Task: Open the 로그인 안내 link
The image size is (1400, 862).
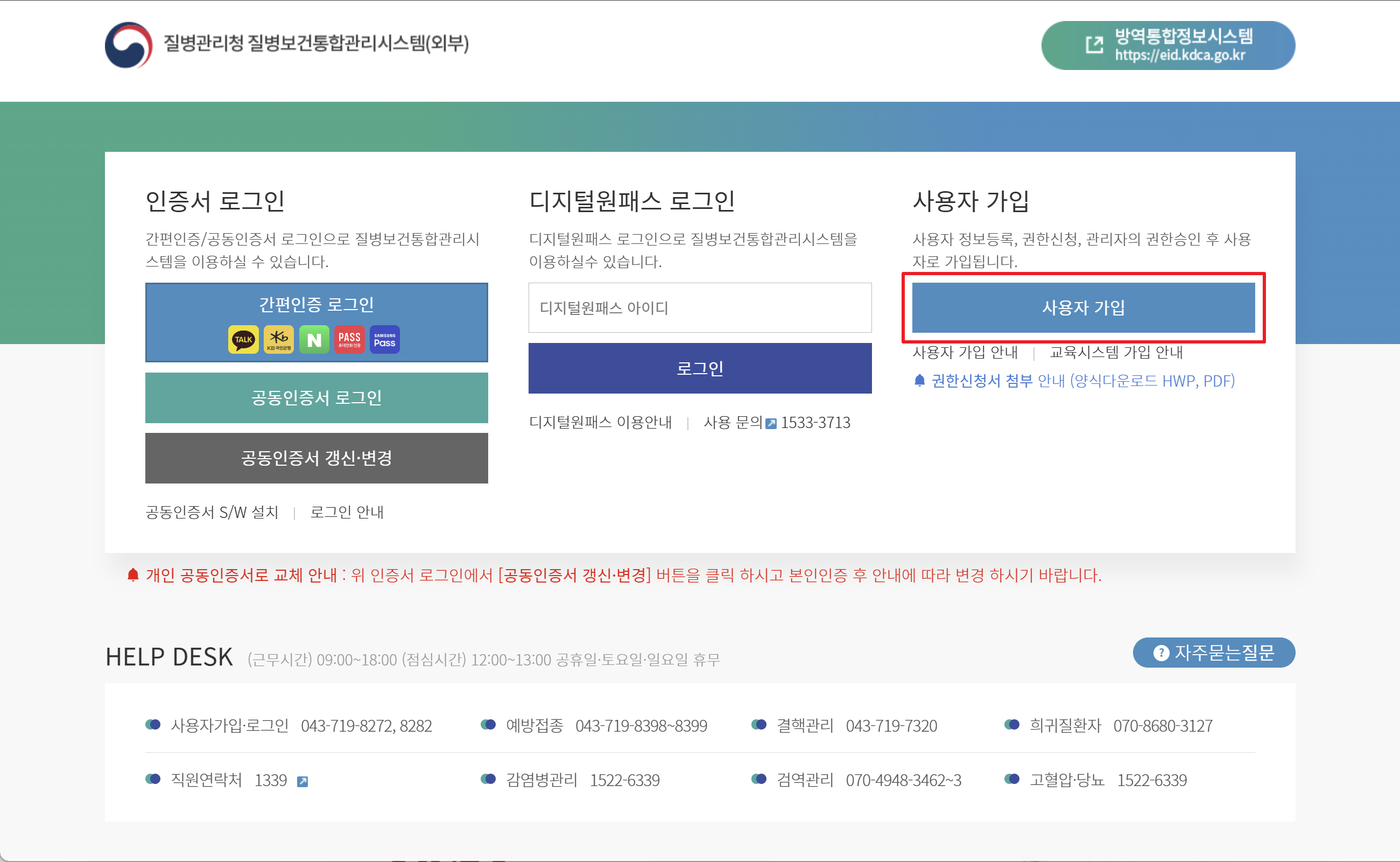Action: pos(347,513)
